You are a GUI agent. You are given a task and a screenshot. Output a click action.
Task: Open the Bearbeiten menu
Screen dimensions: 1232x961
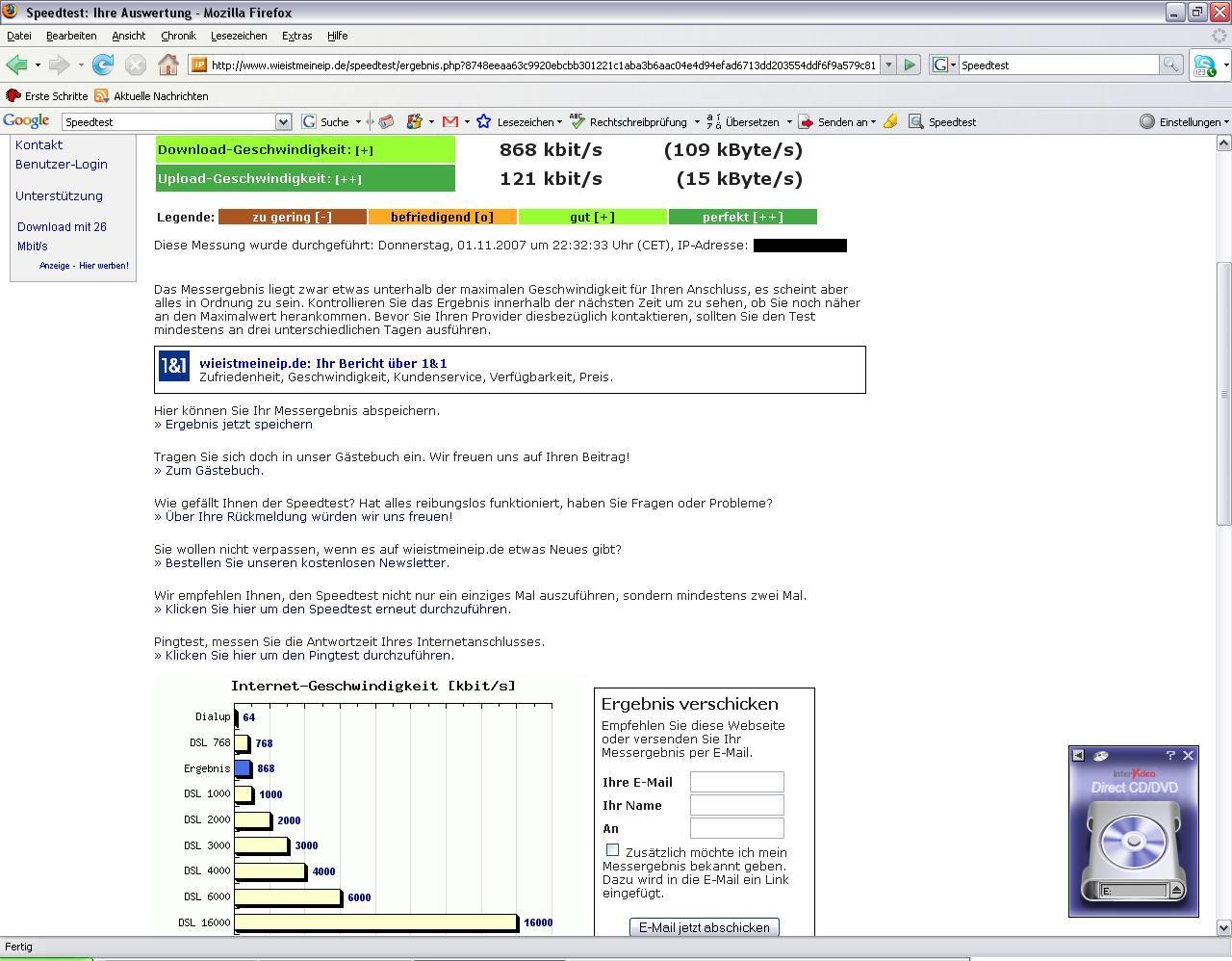(71, 36)
